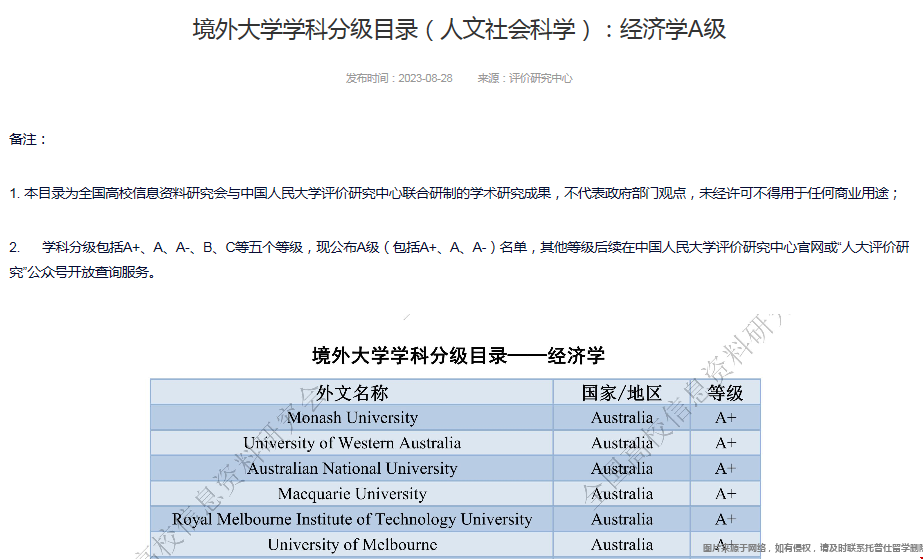Select the University of Melbourne cell

pyautogui.click(x=352, y=544)
